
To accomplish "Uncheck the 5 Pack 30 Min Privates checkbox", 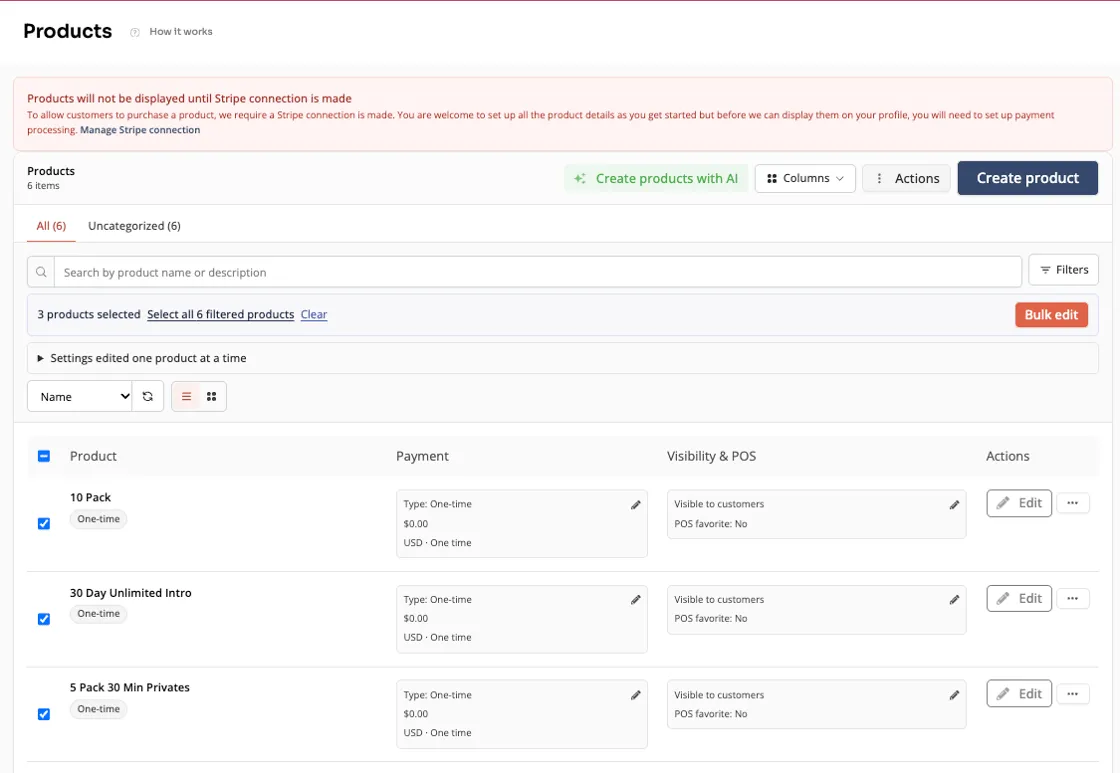I will (x=44, y=714).
